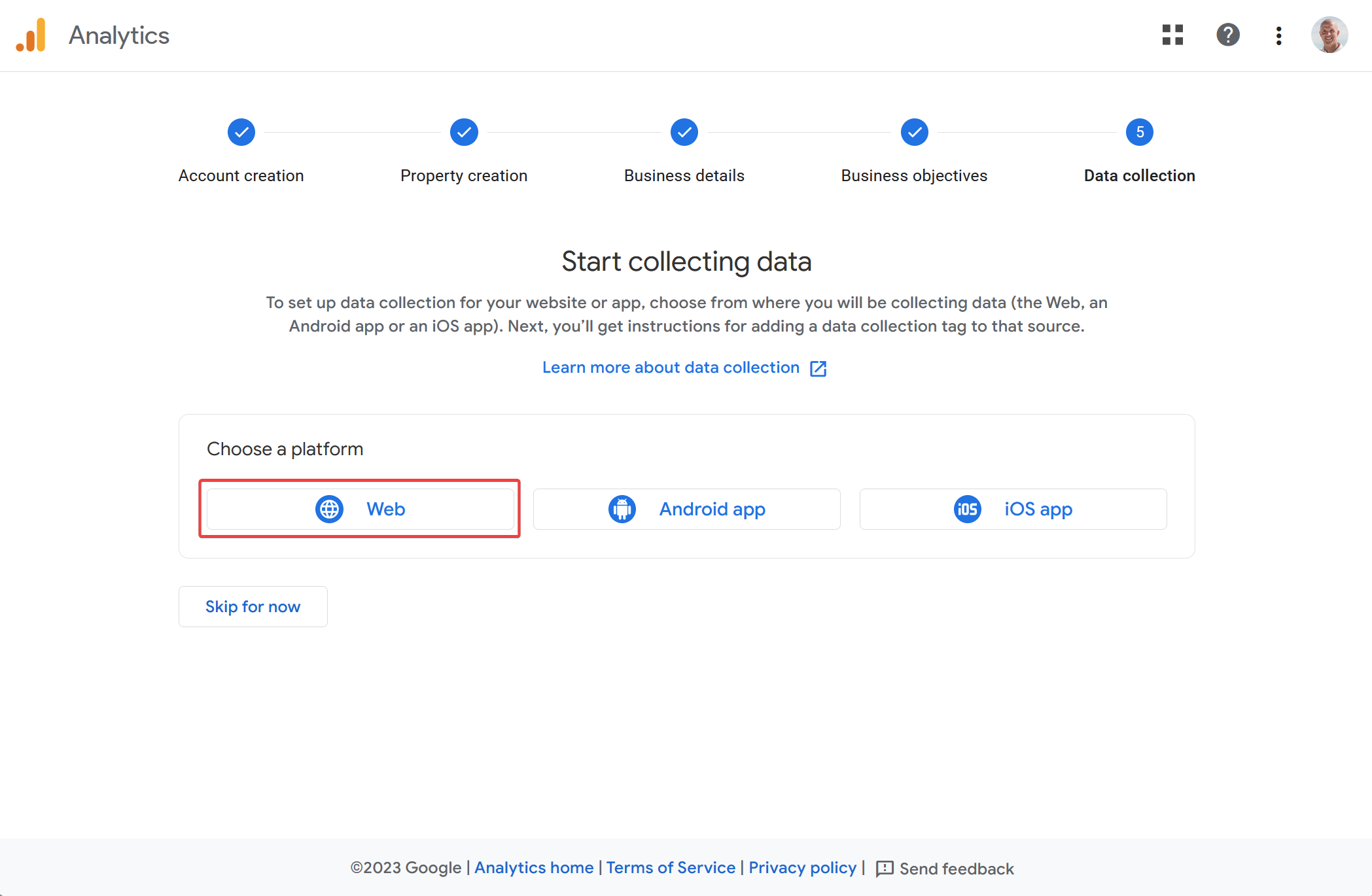This screenshot has width=1372, height=896.
Task: Click the Analytics logo icon
Action: coord(31,35)
